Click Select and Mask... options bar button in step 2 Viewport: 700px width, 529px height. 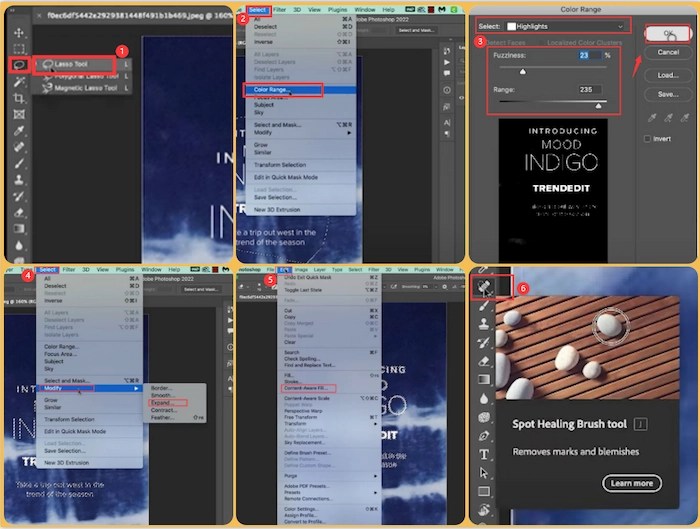416,30
